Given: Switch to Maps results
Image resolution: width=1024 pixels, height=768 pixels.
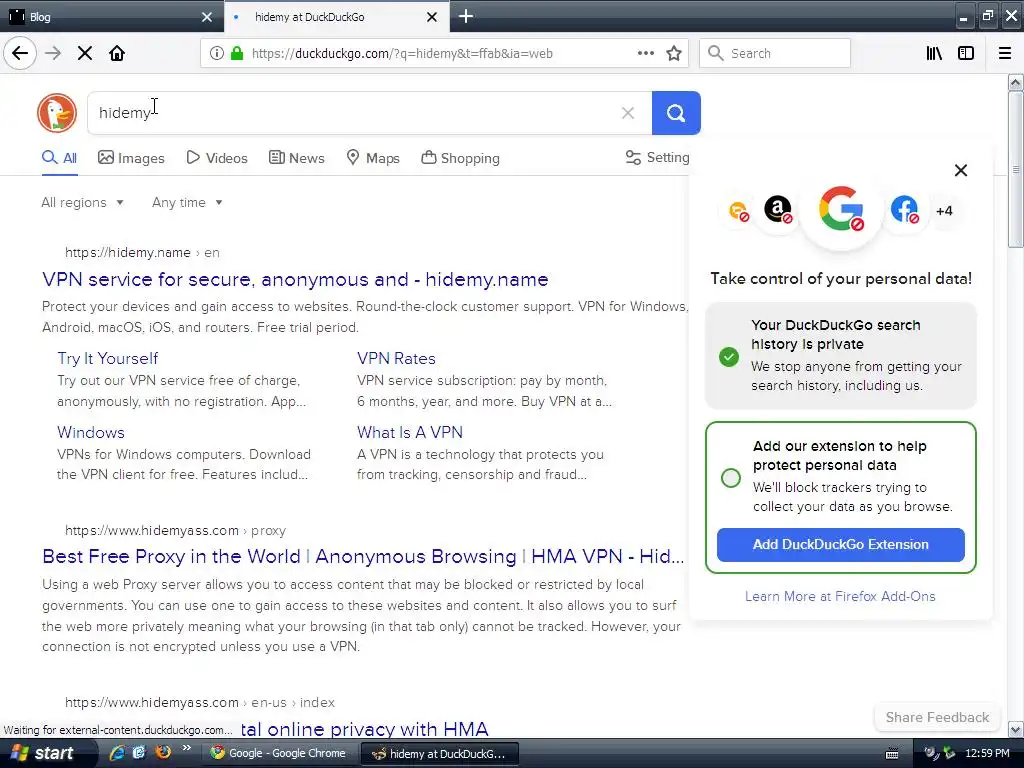Looking at the screenshot, I should (373, 158).
